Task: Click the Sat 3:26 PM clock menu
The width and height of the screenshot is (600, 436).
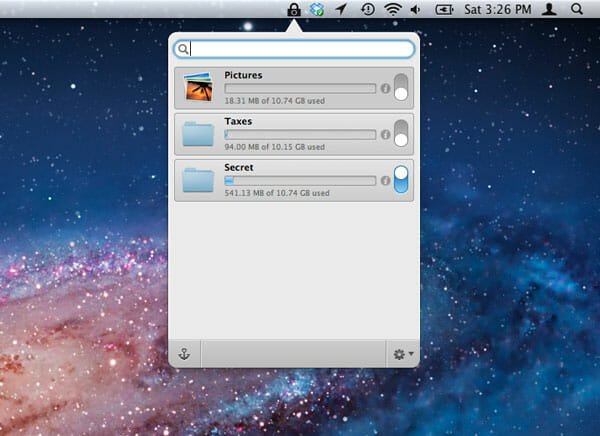Action: click(x=498, y=9)
